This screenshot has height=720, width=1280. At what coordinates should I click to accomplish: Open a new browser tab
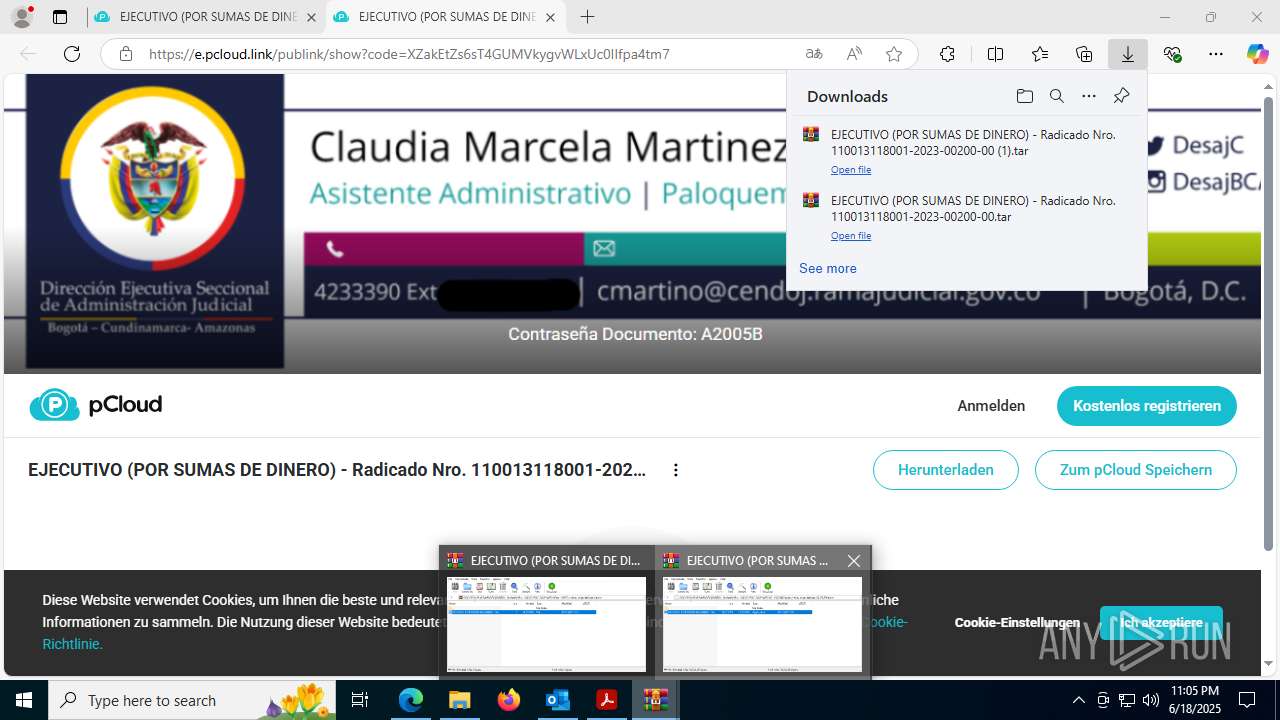pyautogui.click(x=587, y=17)
